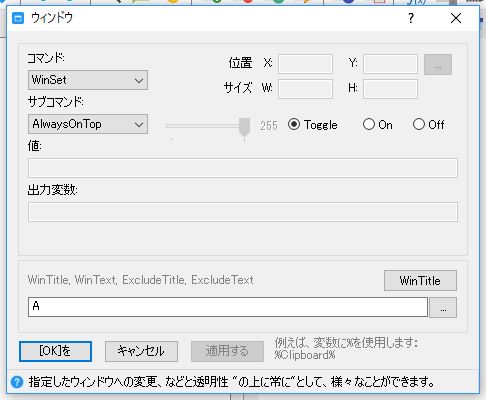Click the position X input field
Screen dimensions: 486x400
coord(305,64)
